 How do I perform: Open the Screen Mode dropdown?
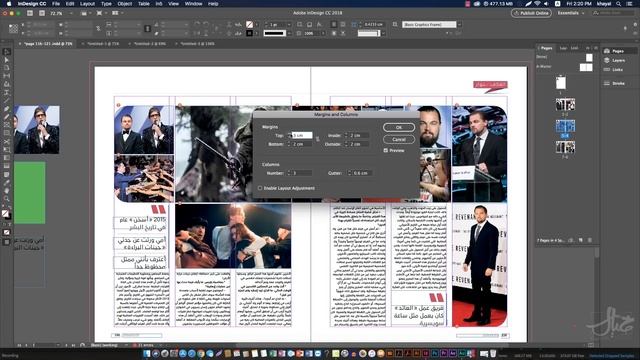click(x=100, y=13)
